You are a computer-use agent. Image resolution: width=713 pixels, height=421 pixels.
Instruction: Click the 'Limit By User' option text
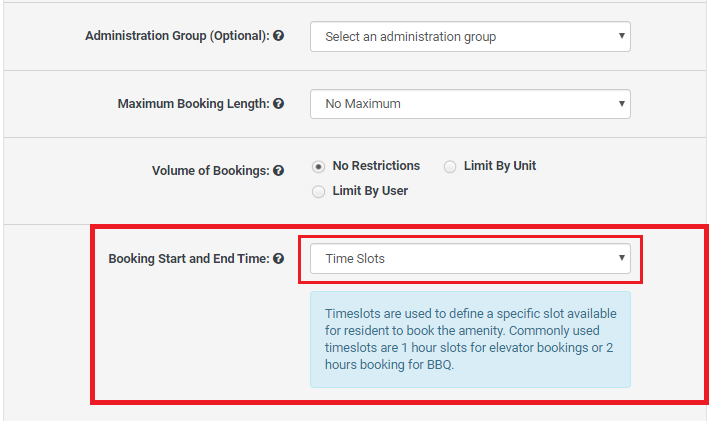tap(370, 191)
